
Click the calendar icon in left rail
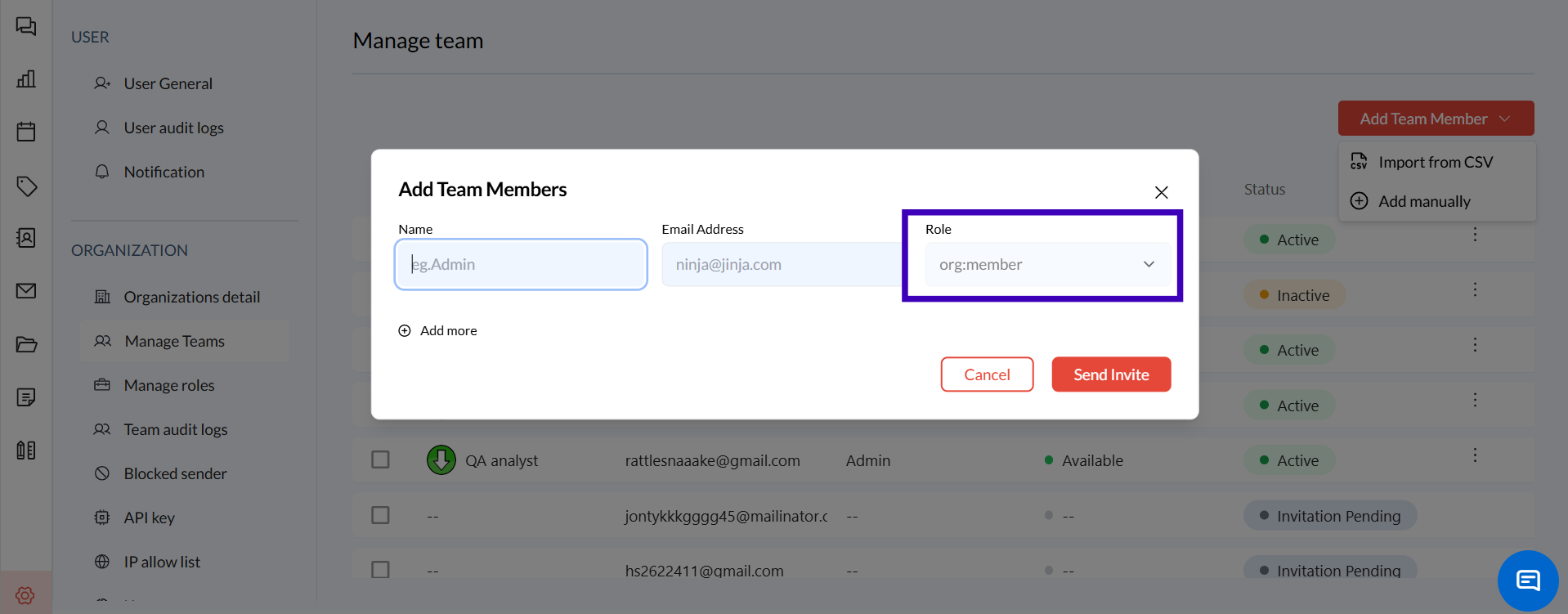[26, 132]
